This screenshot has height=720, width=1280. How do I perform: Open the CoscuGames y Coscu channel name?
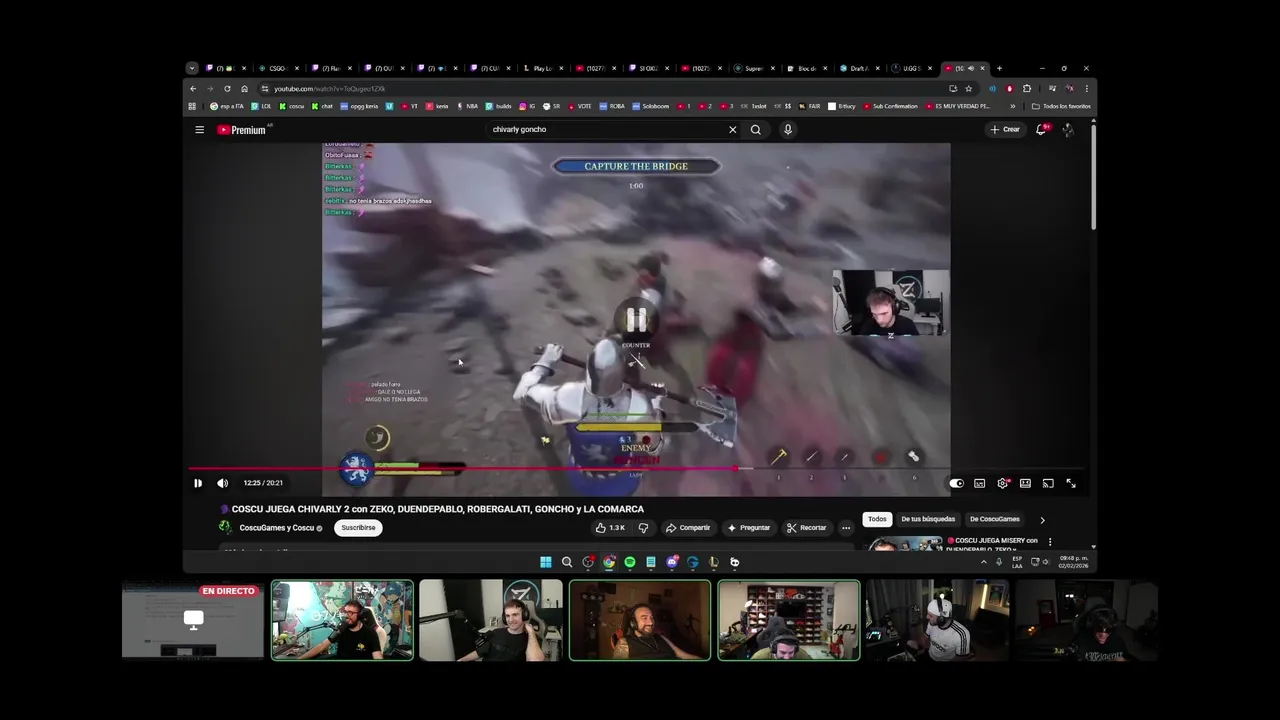(277, 528)
